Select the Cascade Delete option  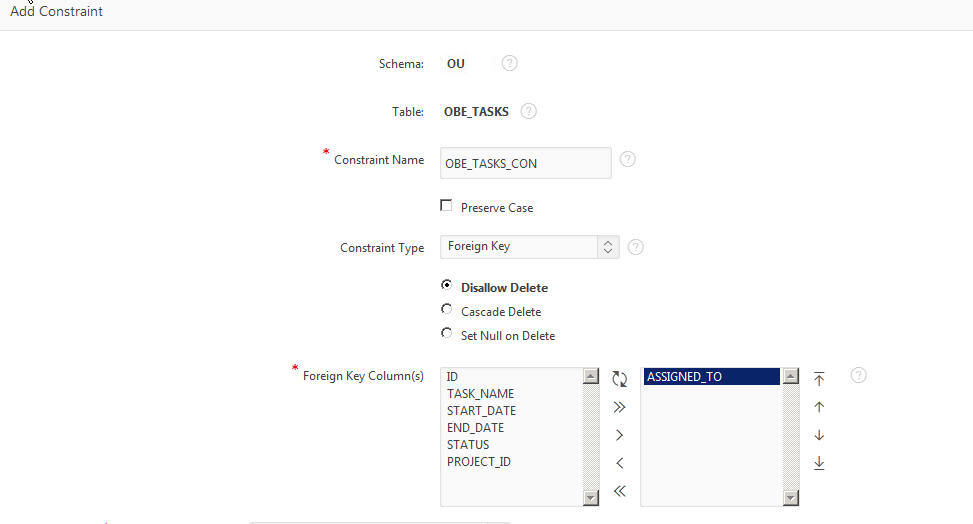tap(446, 310)
